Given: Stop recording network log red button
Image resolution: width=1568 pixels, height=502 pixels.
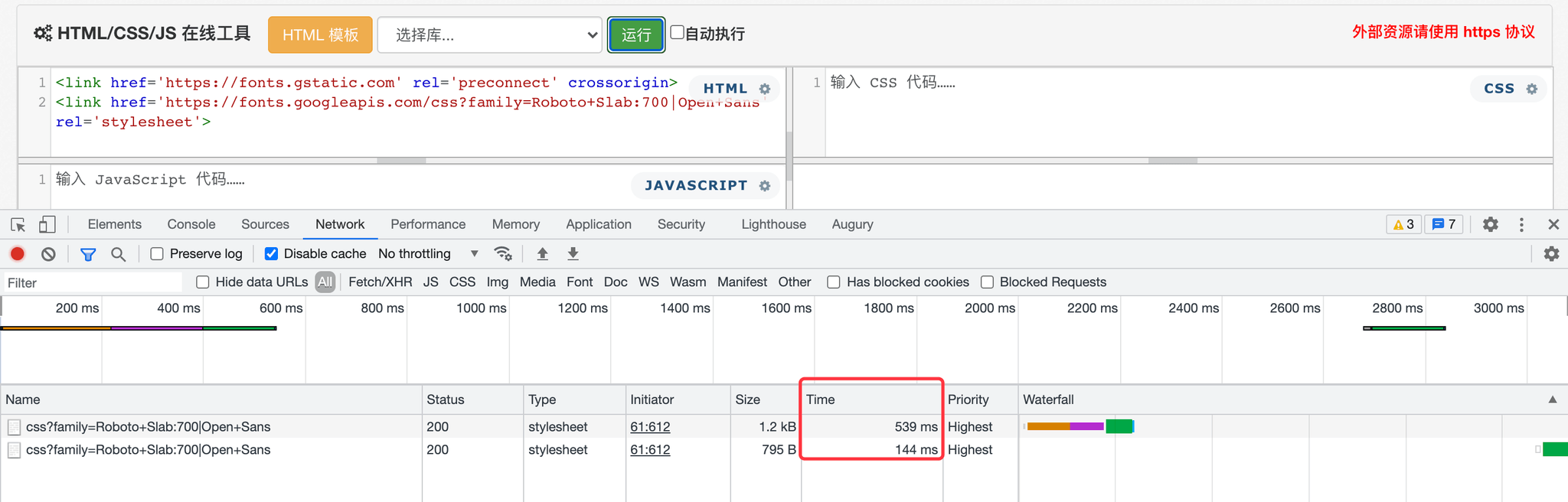Looking at the screenshot, I should coord(18,254).
